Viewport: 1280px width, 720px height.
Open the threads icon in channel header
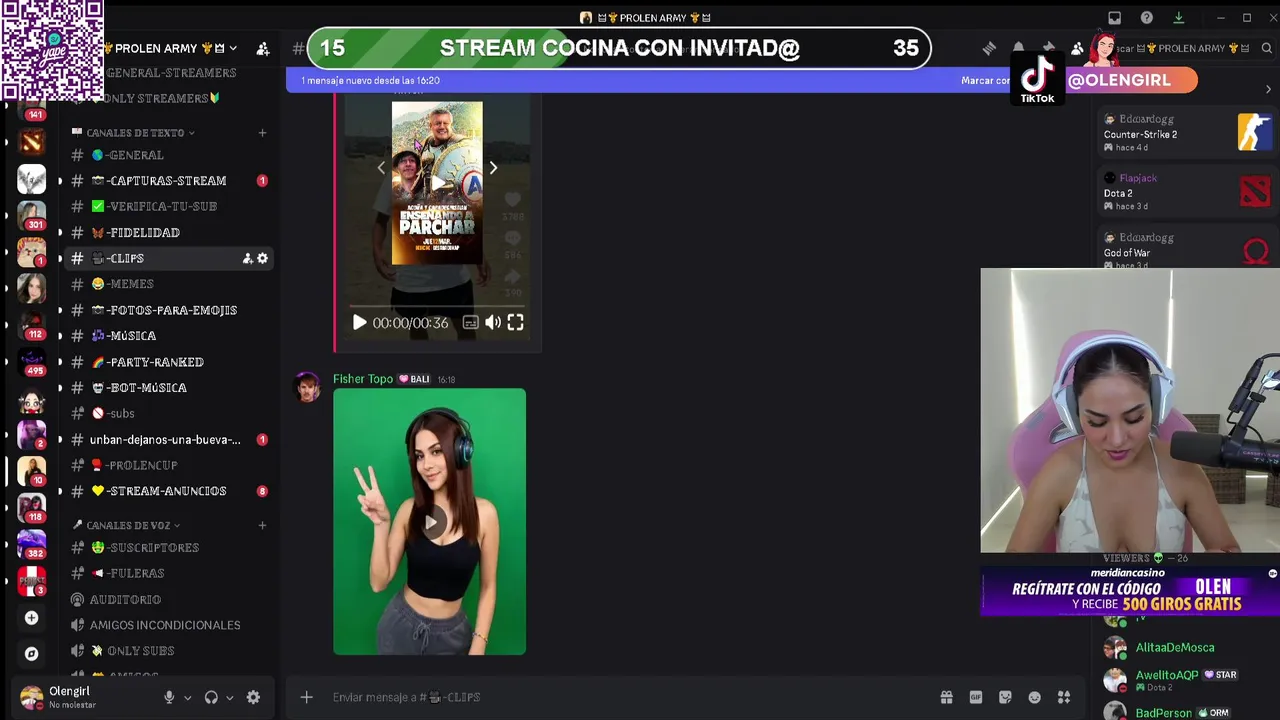[x=989, y=48]
